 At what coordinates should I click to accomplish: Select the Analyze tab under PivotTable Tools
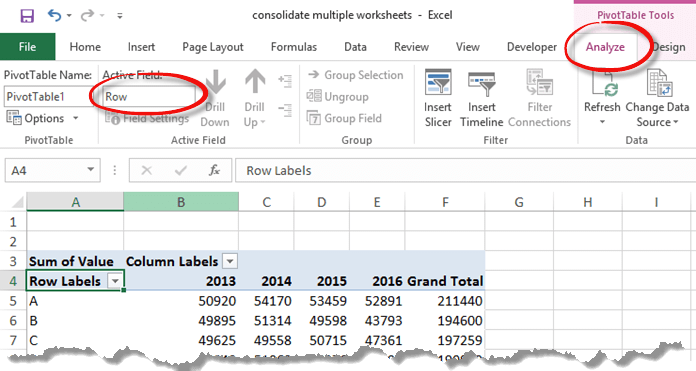(605, 47)
